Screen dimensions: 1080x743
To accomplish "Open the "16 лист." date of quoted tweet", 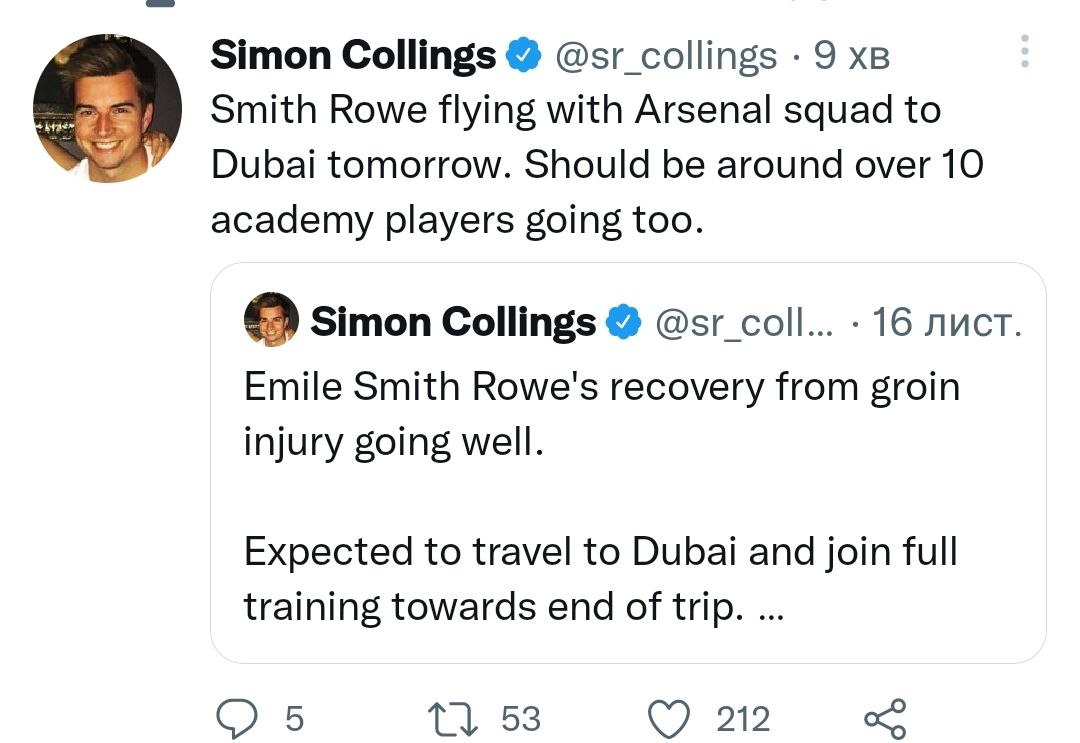I will click(946, 322).
